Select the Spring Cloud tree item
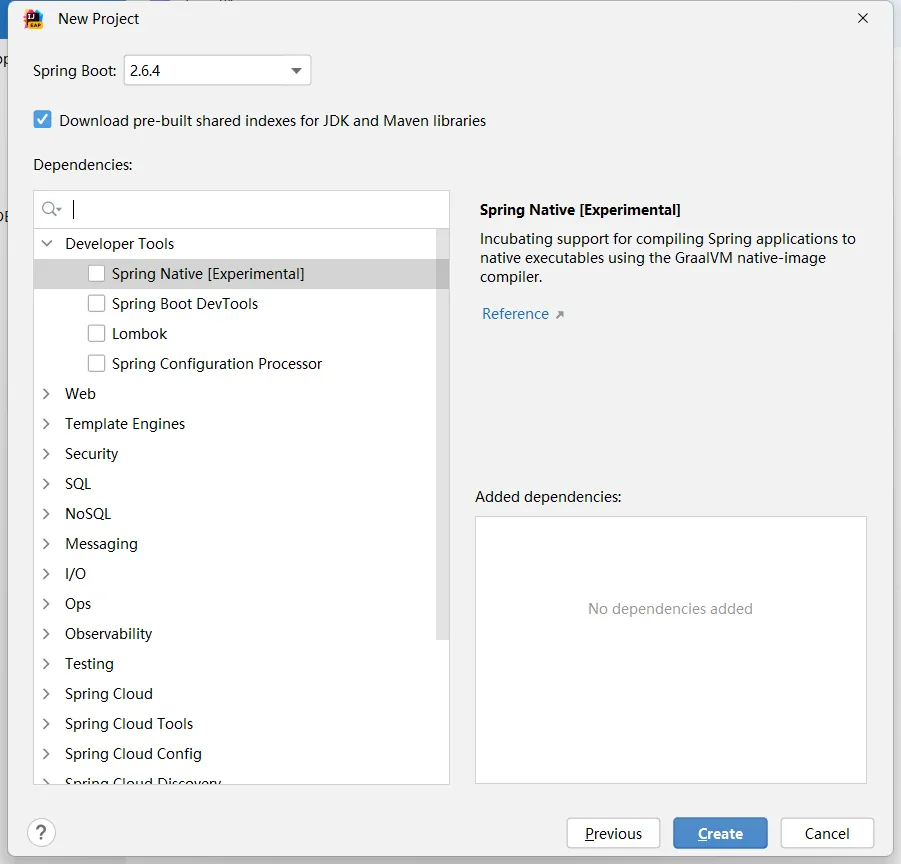 click(109, 694)
